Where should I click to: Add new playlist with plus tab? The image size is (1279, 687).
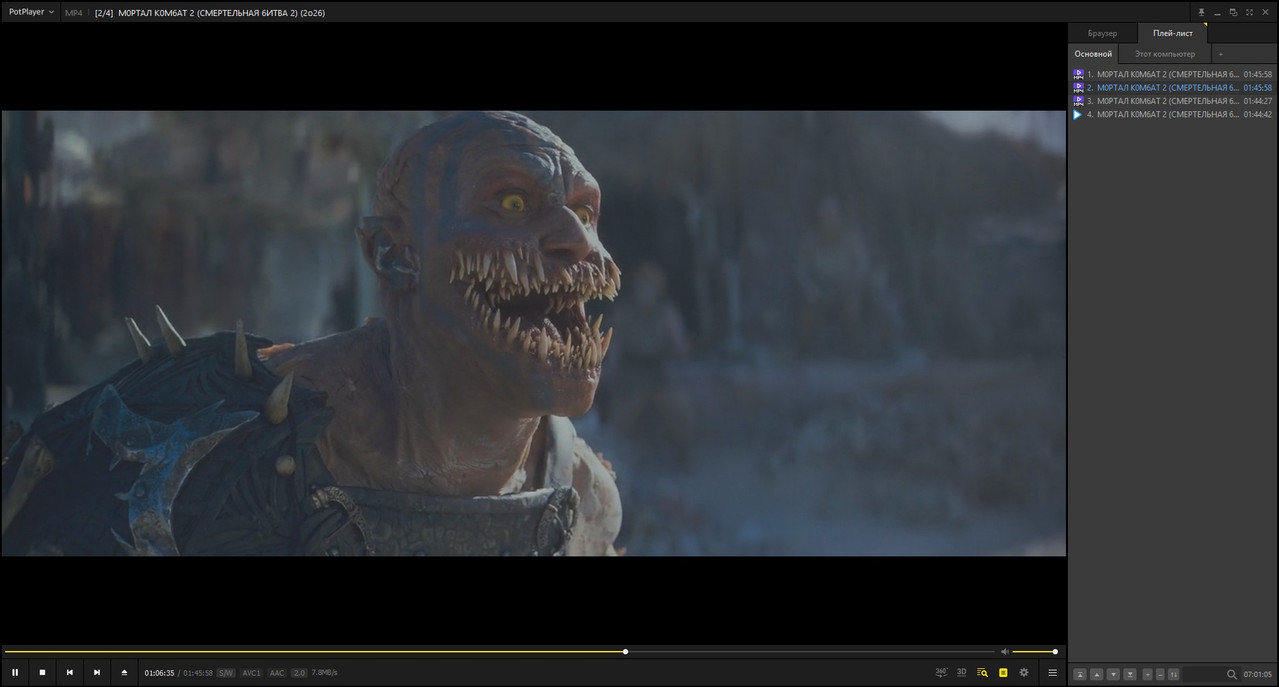1220,53
